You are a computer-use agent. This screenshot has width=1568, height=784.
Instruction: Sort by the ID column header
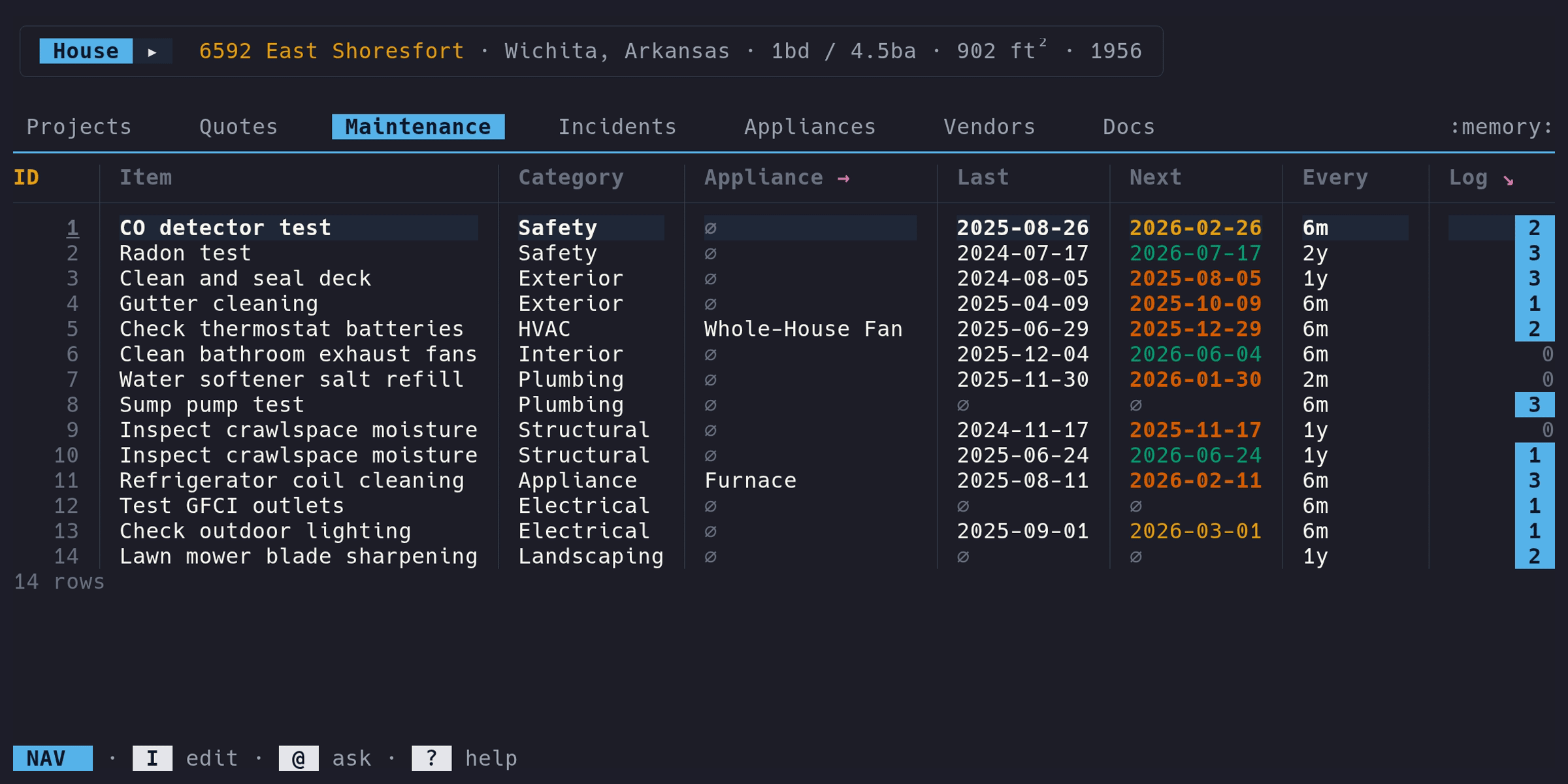click(26, 178)
